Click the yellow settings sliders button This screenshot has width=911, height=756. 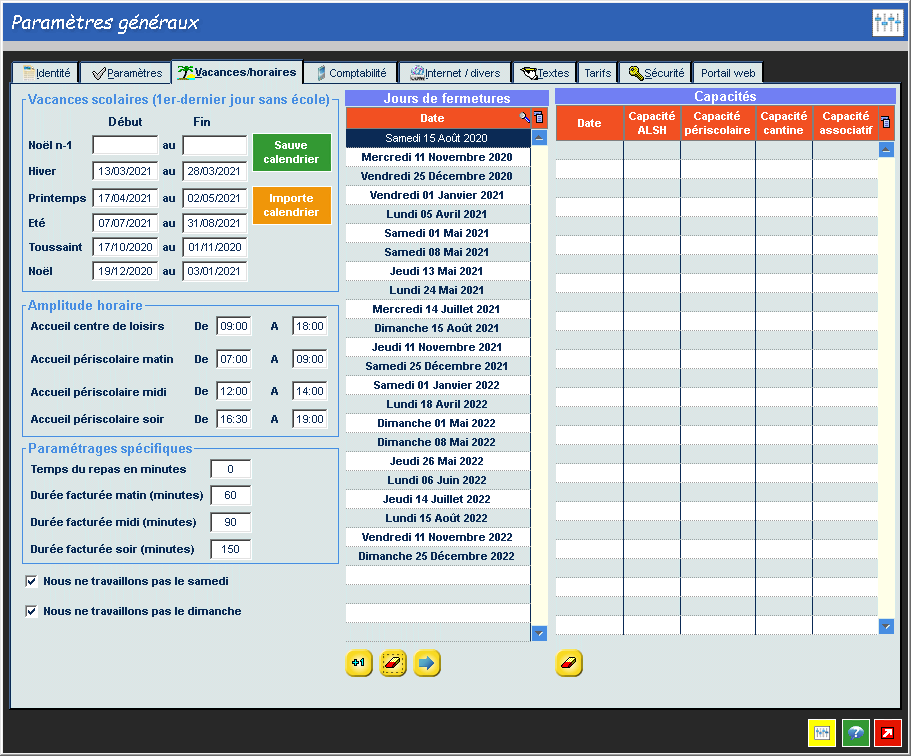click(x=822, y=733)
